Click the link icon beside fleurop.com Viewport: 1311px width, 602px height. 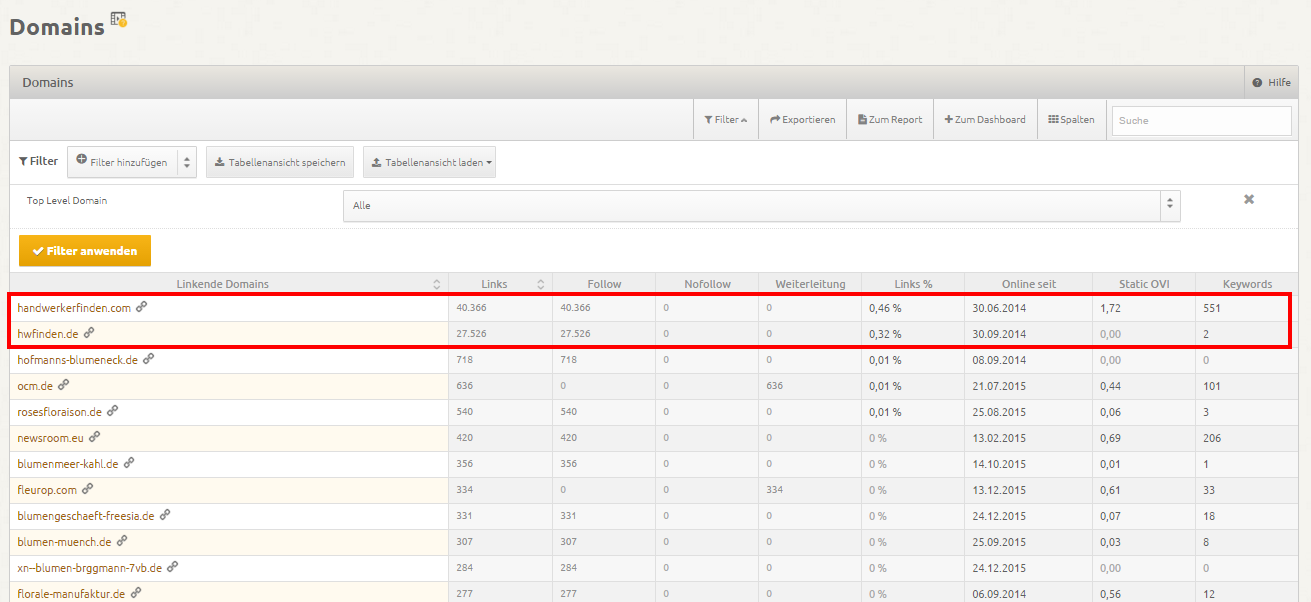pyautogui.click(x=88, y=489)
